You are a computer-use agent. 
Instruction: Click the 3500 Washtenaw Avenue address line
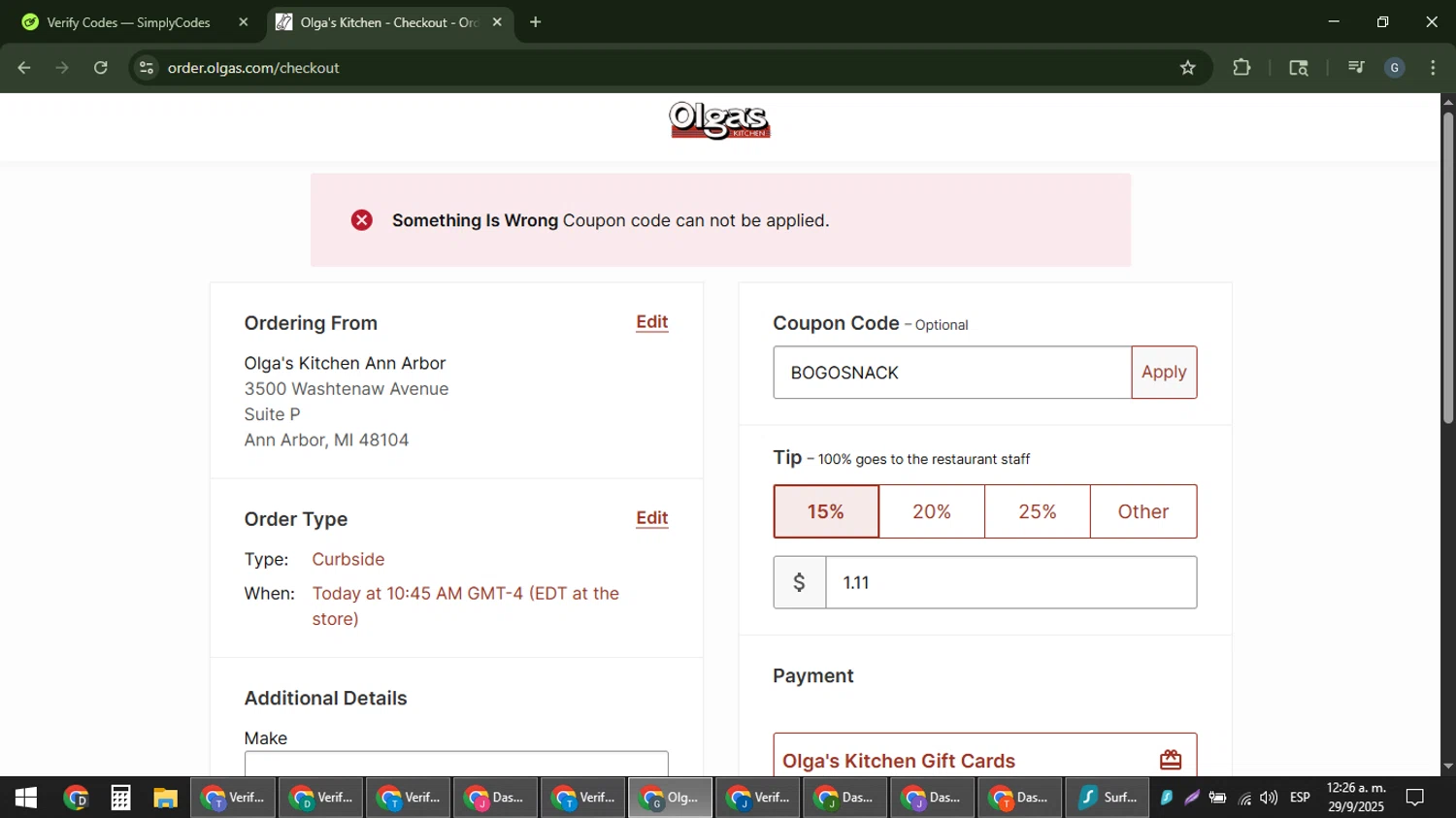point(347,389)
